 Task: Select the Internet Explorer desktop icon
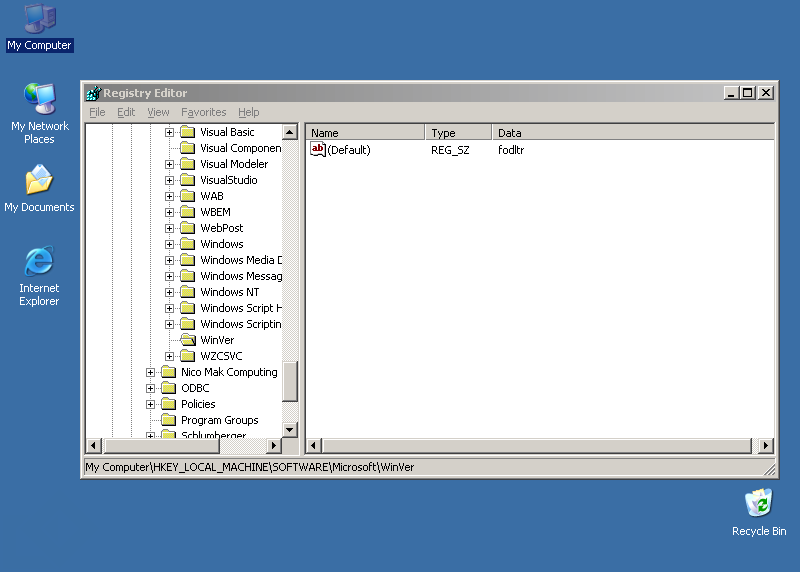39,276
